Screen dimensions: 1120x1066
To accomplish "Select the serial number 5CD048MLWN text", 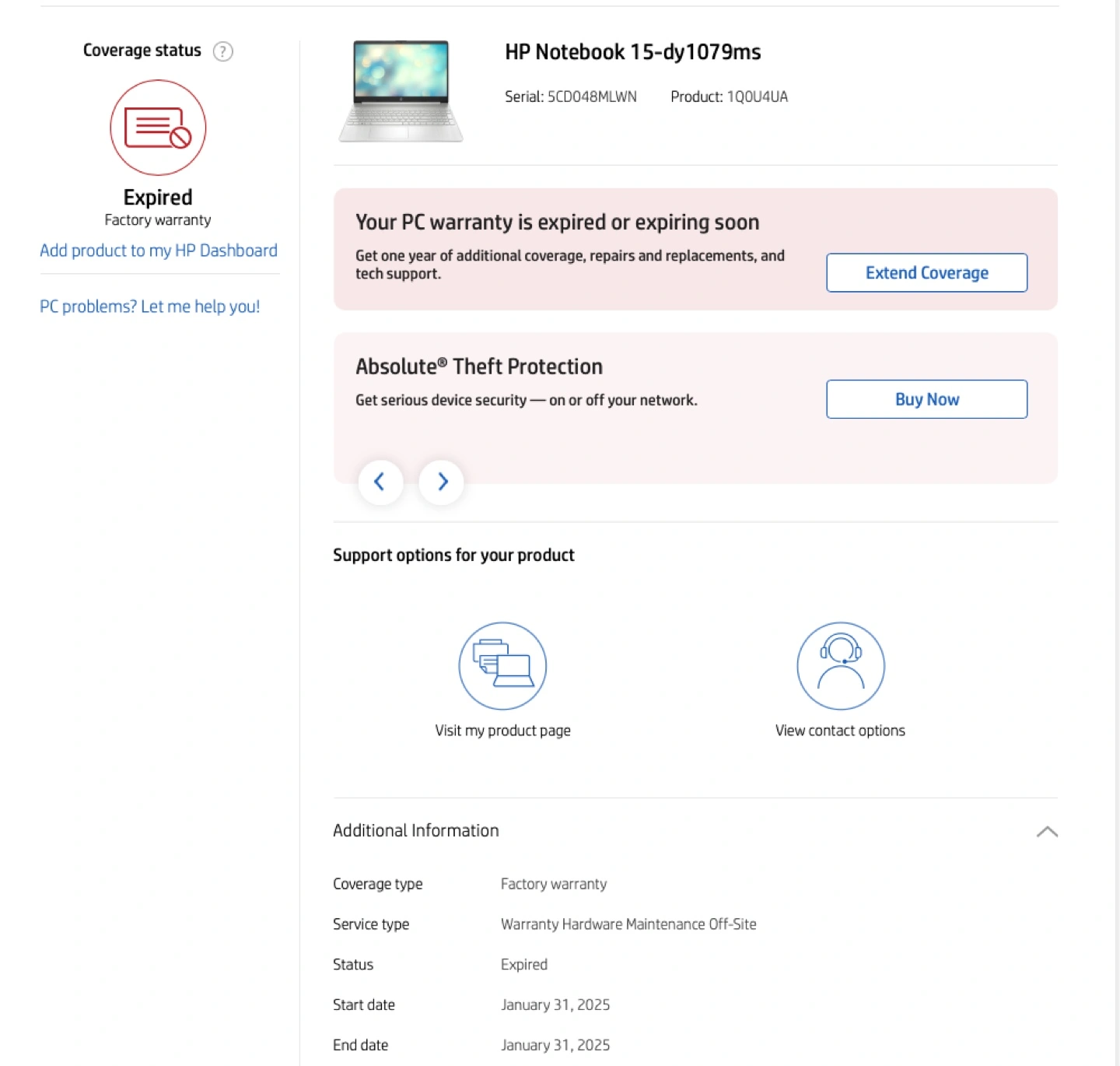I will click(592, 96).
